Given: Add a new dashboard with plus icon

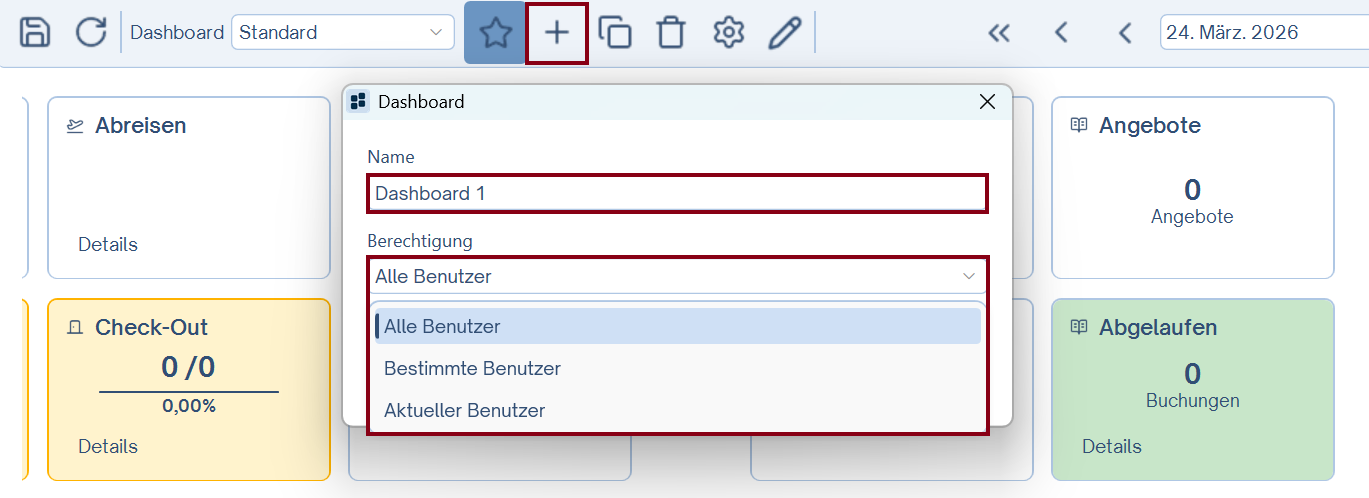Looking at the screenshot, I should tap(557, 33).
